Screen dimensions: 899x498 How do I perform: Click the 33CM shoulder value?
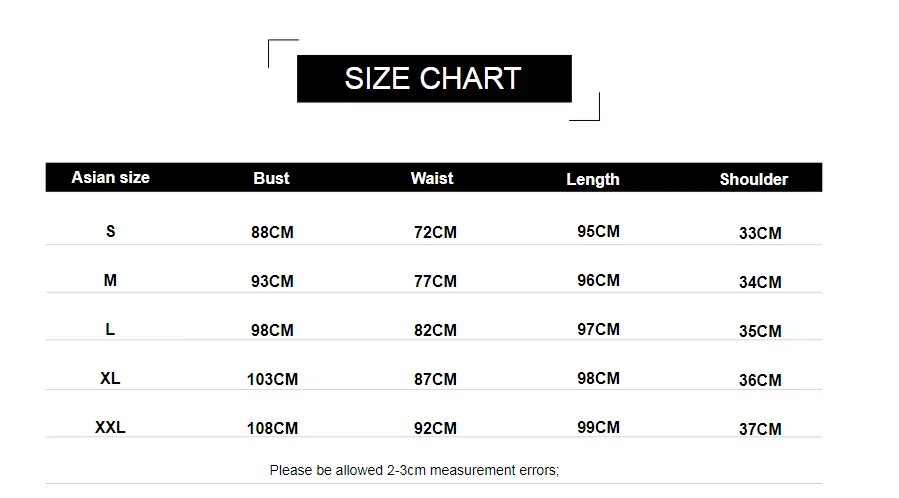pyautogui.click(x=760, y=233)
